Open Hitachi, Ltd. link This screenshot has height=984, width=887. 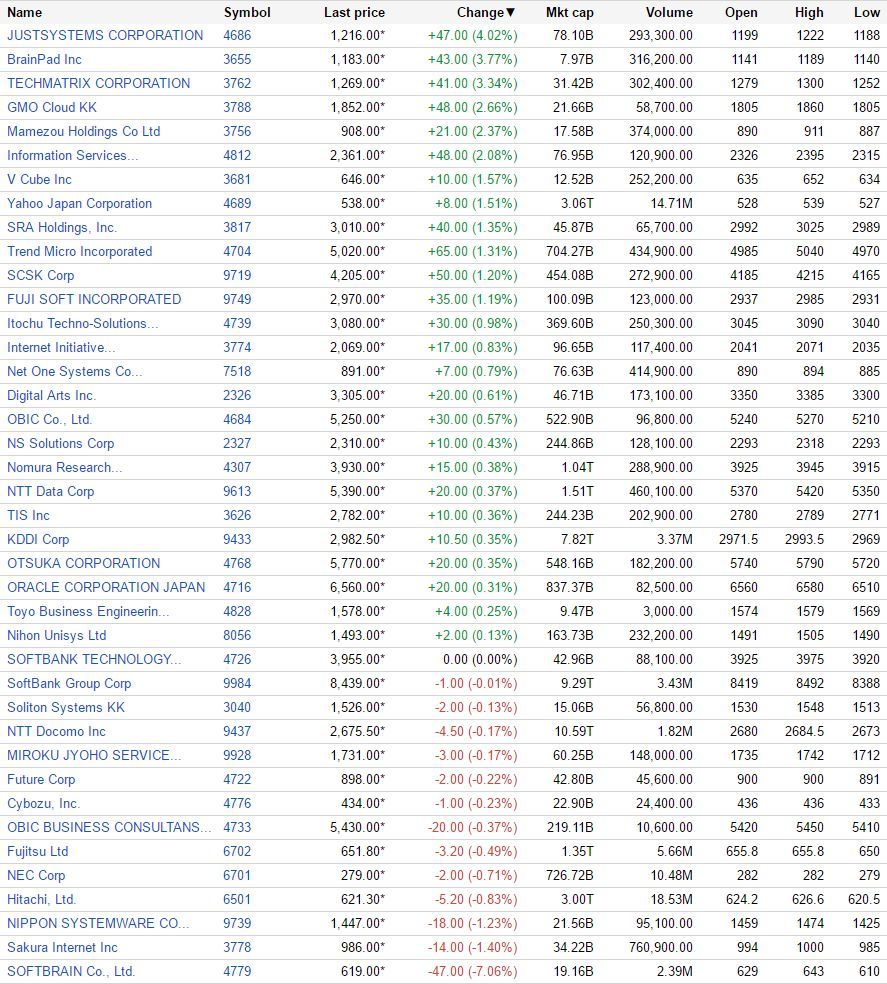click(41, 899)
